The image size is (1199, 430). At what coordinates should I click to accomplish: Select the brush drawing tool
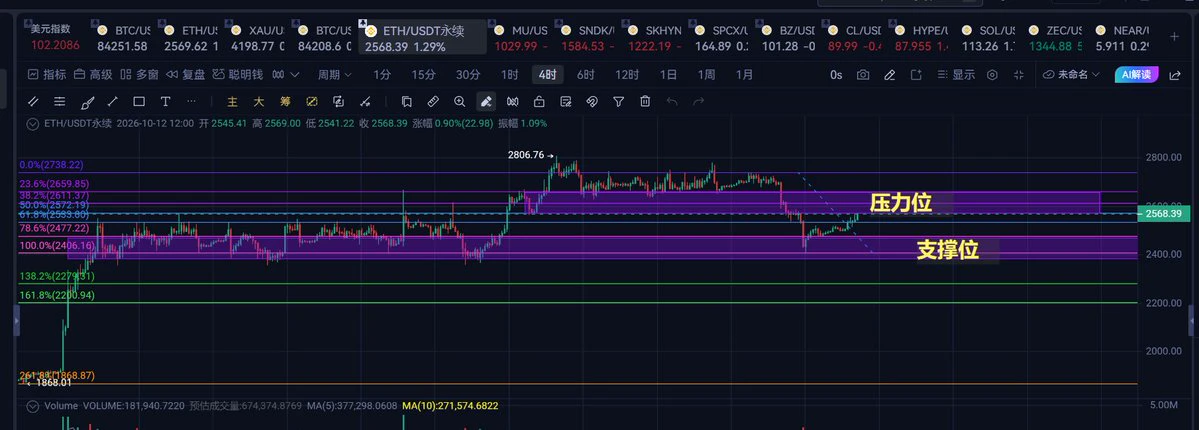coord(86,101)
